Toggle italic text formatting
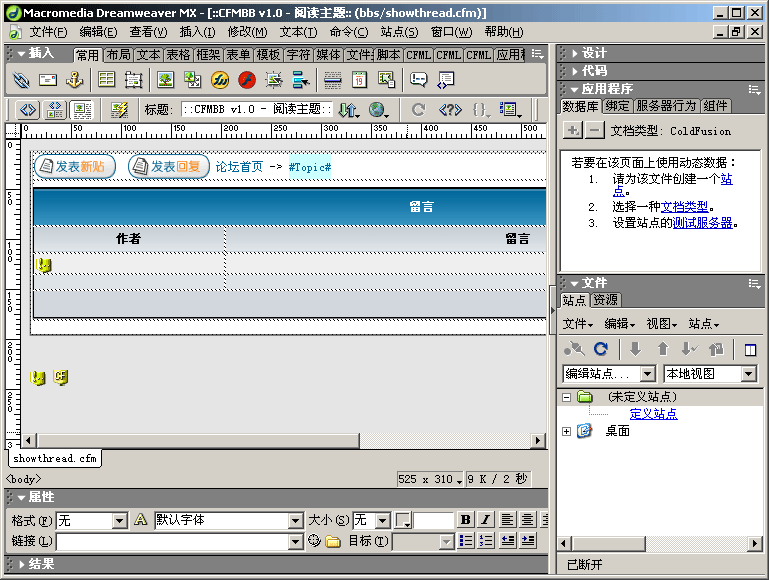 (x=486, y=519)
